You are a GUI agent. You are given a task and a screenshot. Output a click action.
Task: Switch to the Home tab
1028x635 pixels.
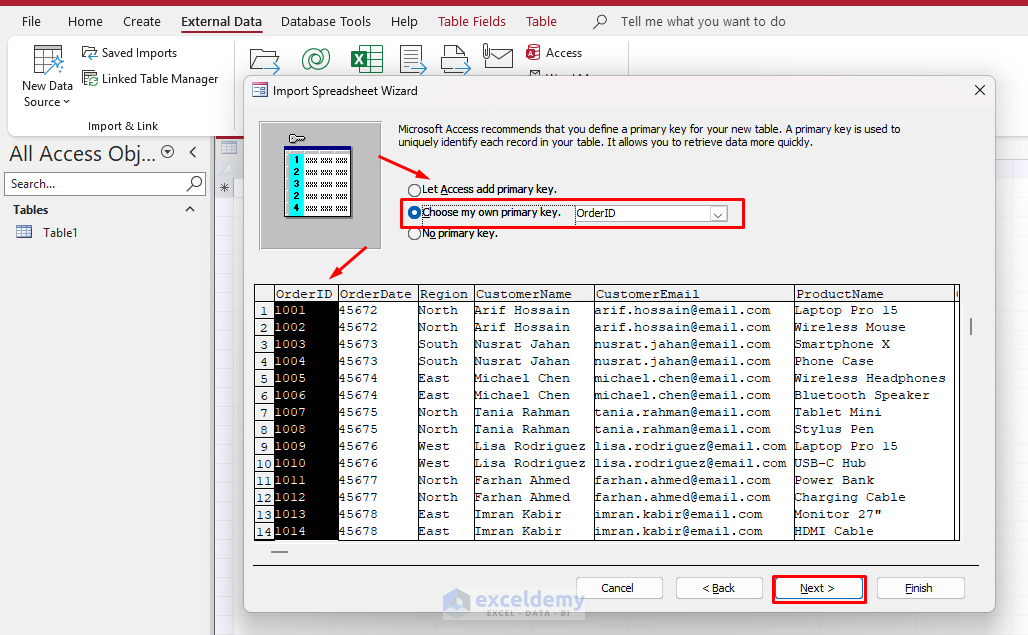(x=85, y=22)
